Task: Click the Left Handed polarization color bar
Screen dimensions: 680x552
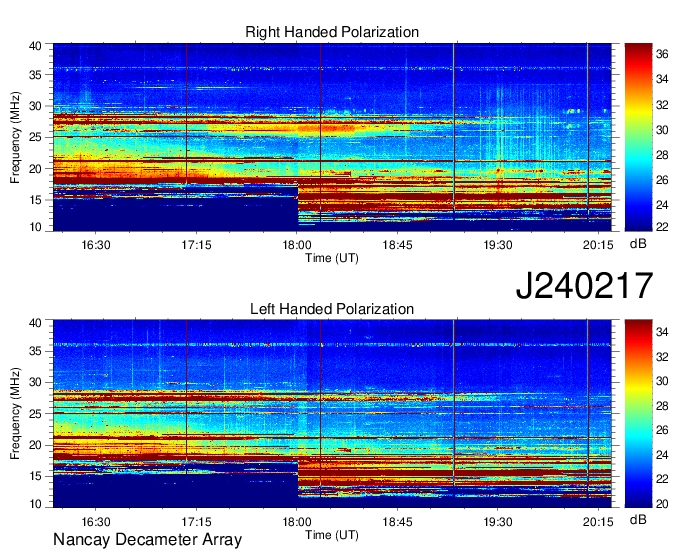Action: tap(638, 414)
